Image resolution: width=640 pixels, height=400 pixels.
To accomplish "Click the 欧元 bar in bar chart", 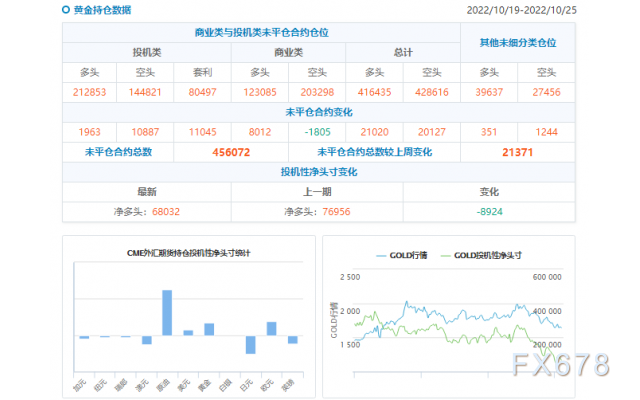I will (271, 328).
